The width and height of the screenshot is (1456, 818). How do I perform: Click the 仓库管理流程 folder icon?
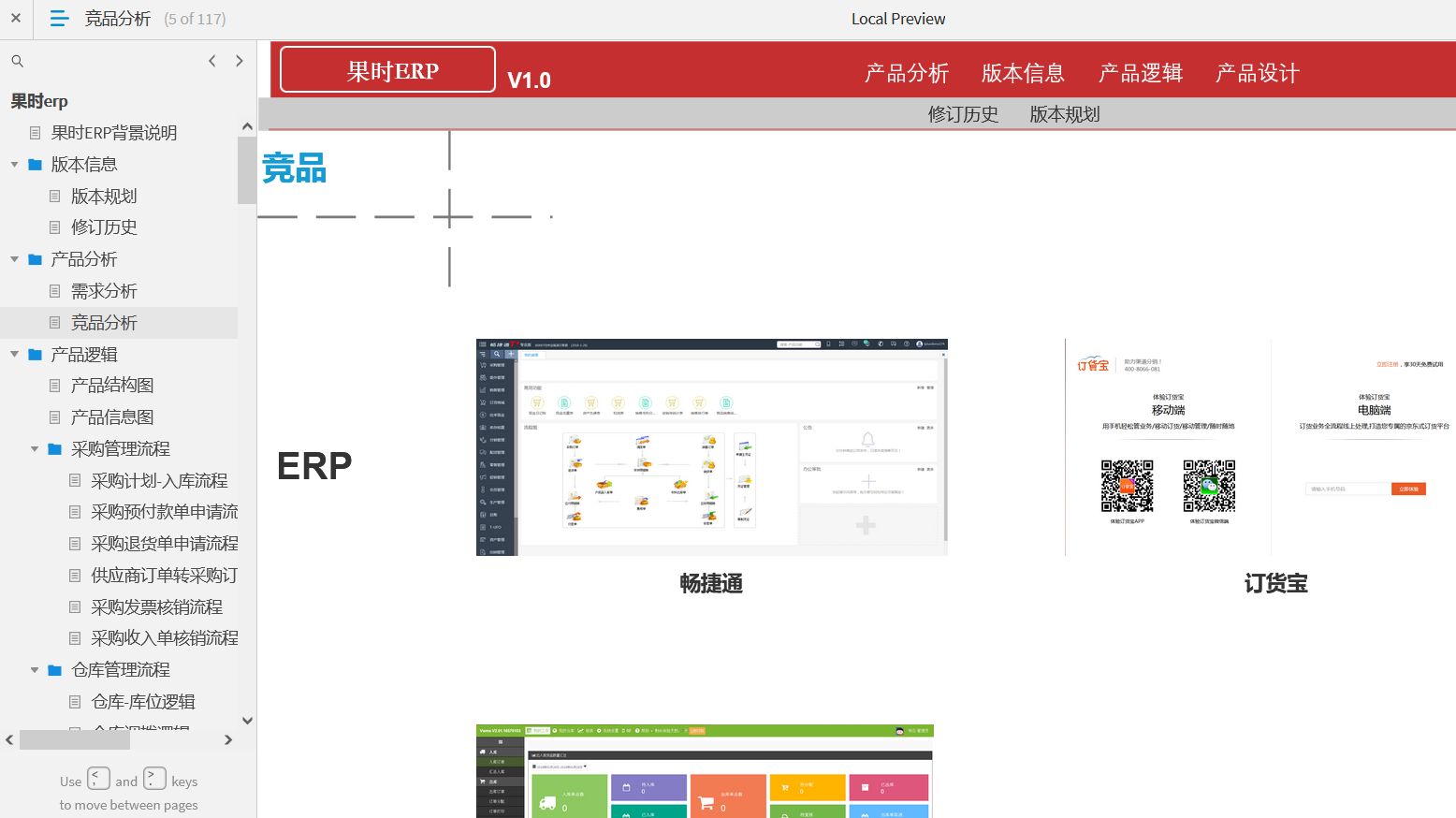pyautogui.click(x=55, y=670)
